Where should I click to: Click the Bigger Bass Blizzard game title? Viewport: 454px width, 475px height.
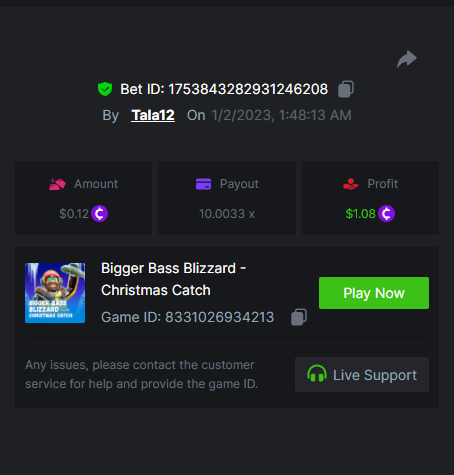(174, 279)
